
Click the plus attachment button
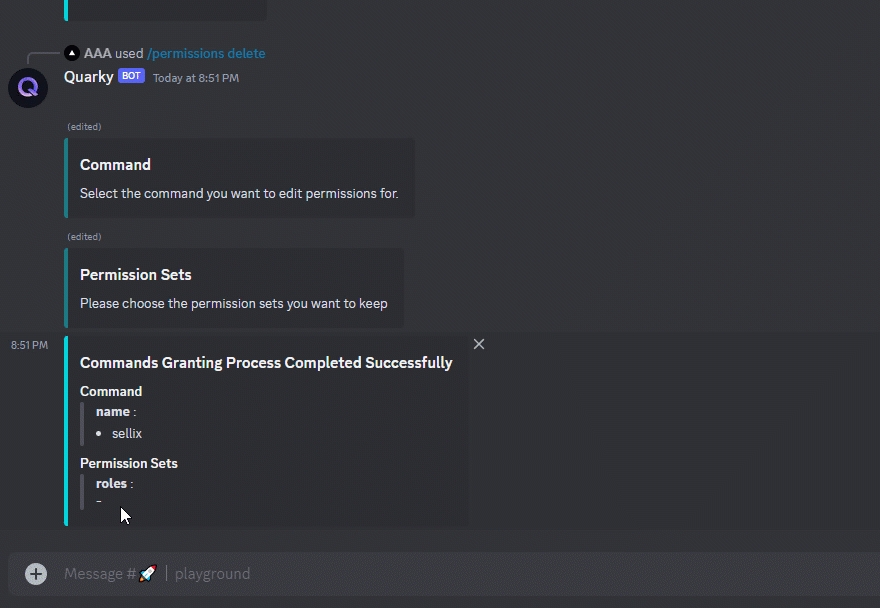36,574
